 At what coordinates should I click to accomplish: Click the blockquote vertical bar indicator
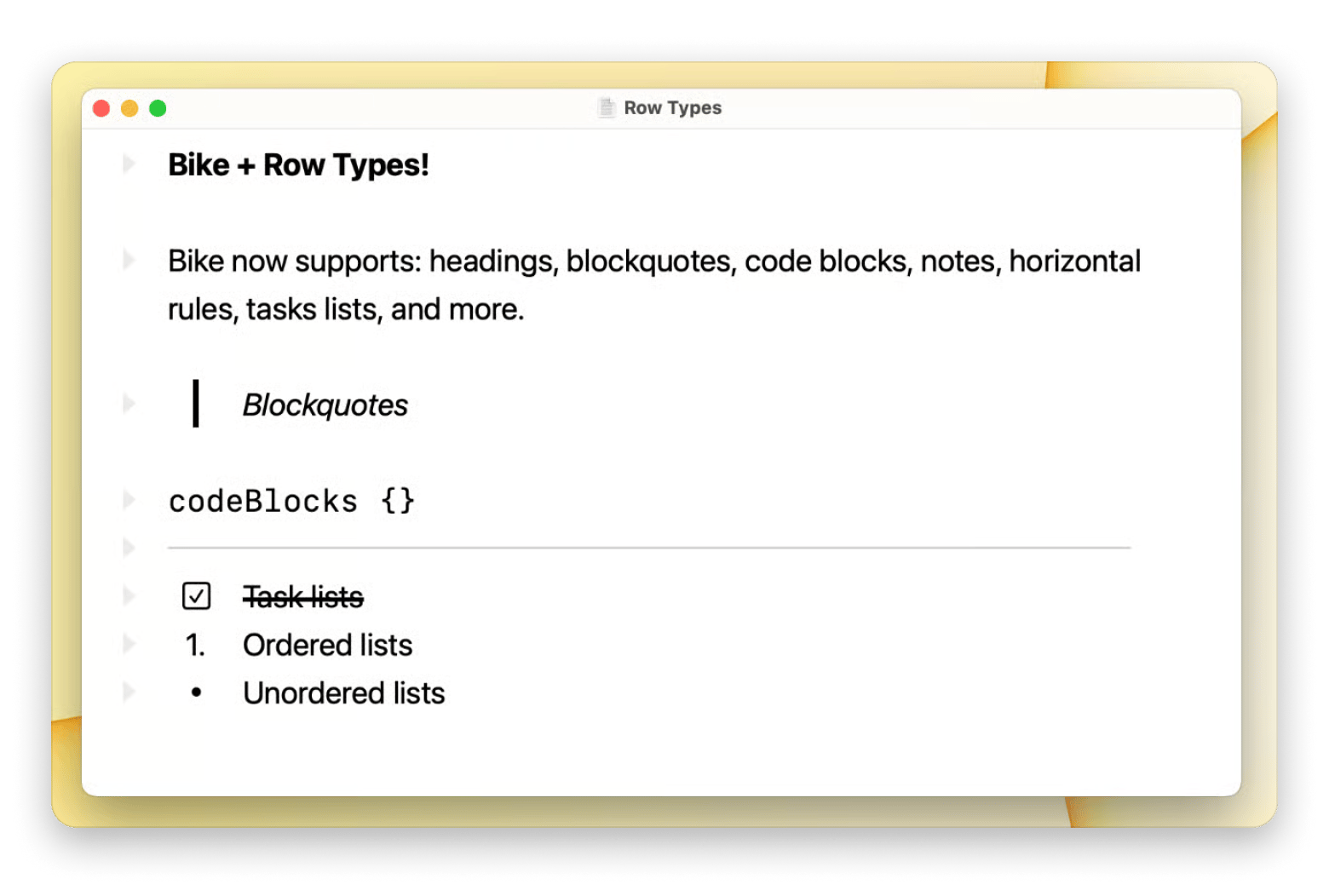[197, 404]
